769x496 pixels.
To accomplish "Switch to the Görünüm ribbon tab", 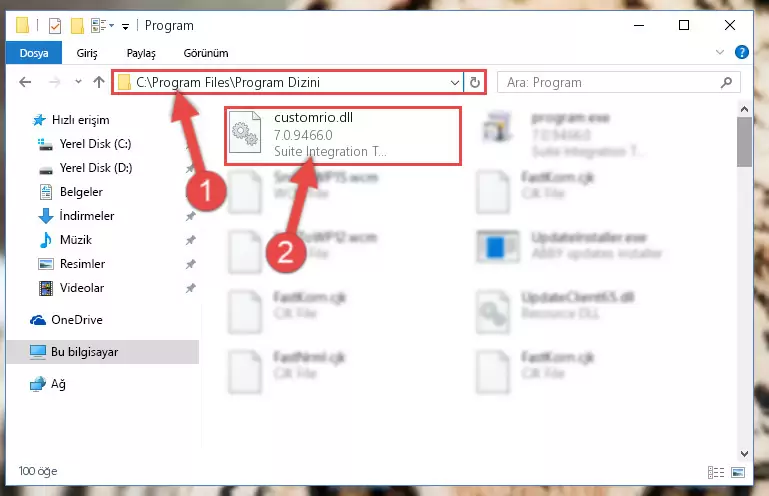I will pos(206,53).
